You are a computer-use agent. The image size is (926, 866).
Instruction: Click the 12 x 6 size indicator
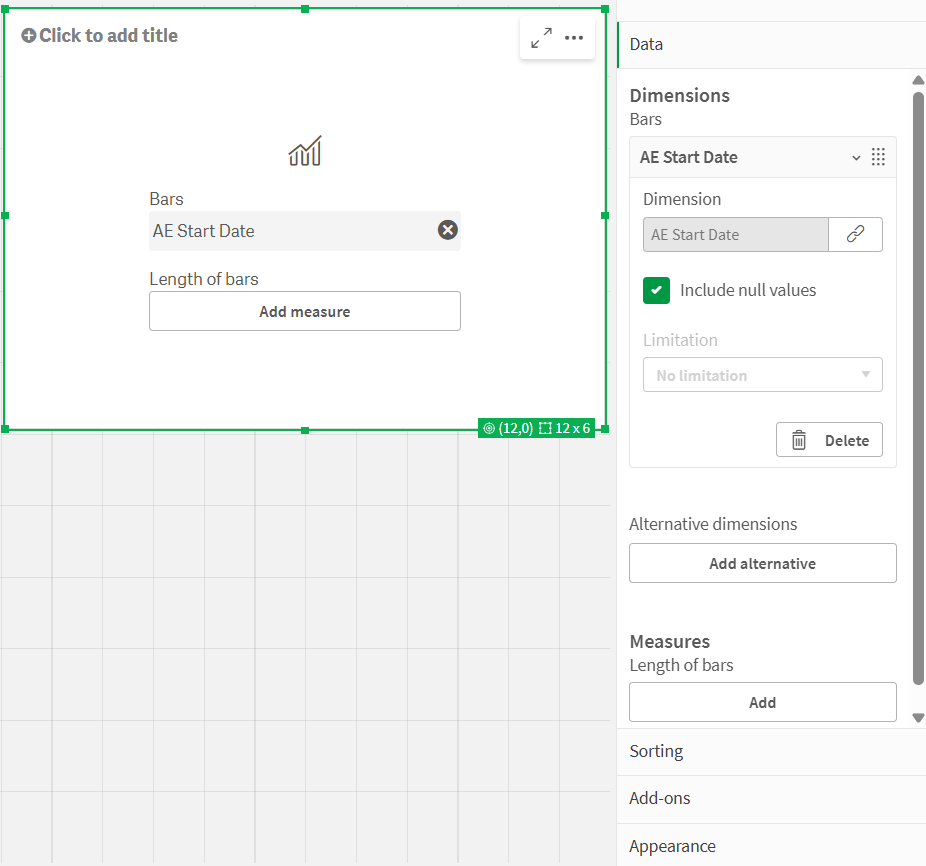565,428
